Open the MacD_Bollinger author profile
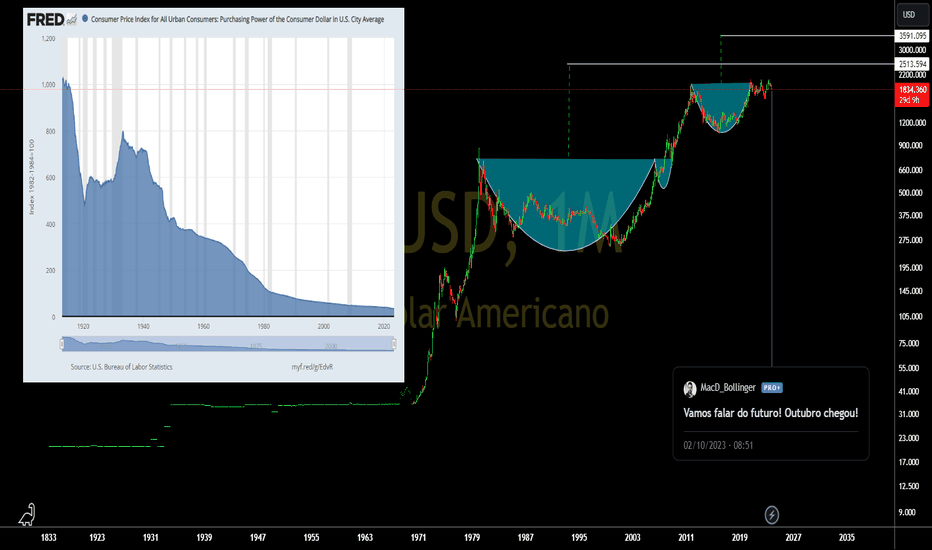The image size is (932, 550). click(x=728, y=388)
